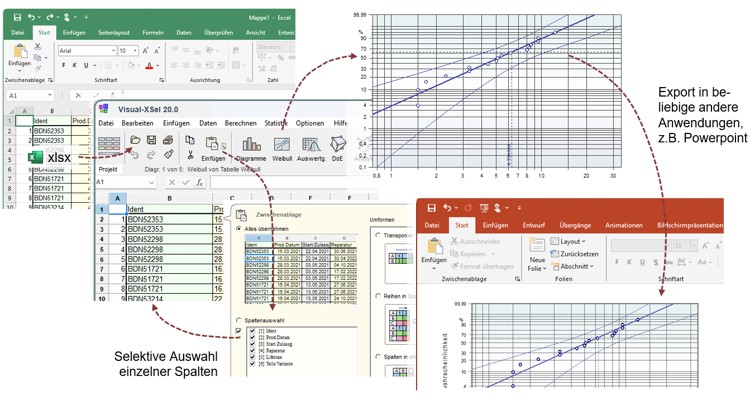Image resolution: width=750 pixels, height=399 pixels.
Task: Toggle the [4] Reparatur column checkbox
Action: click(253, 351)
